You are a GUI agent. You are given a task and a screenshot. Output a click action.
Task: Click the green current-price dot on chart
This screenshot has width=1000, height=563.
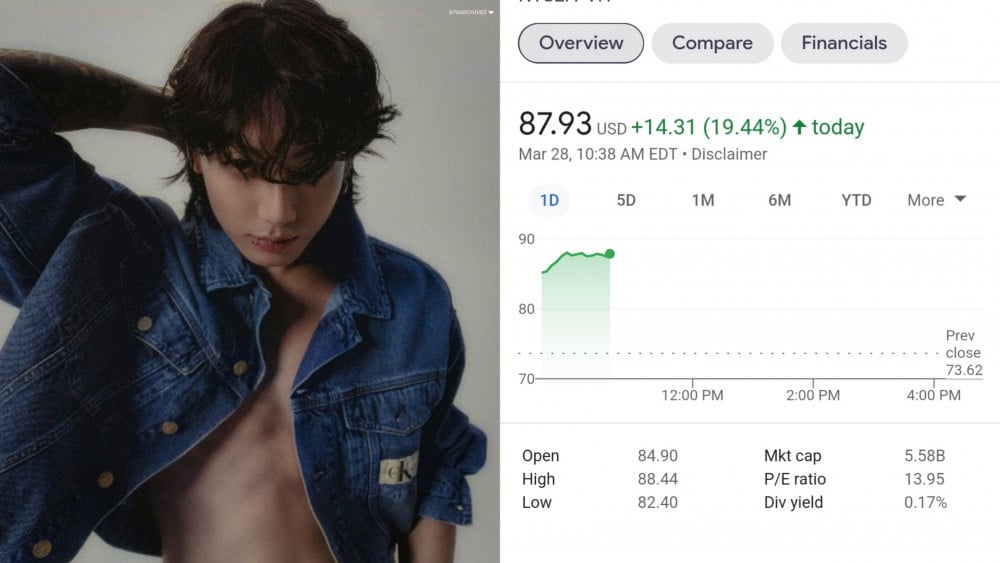(610, 254)
